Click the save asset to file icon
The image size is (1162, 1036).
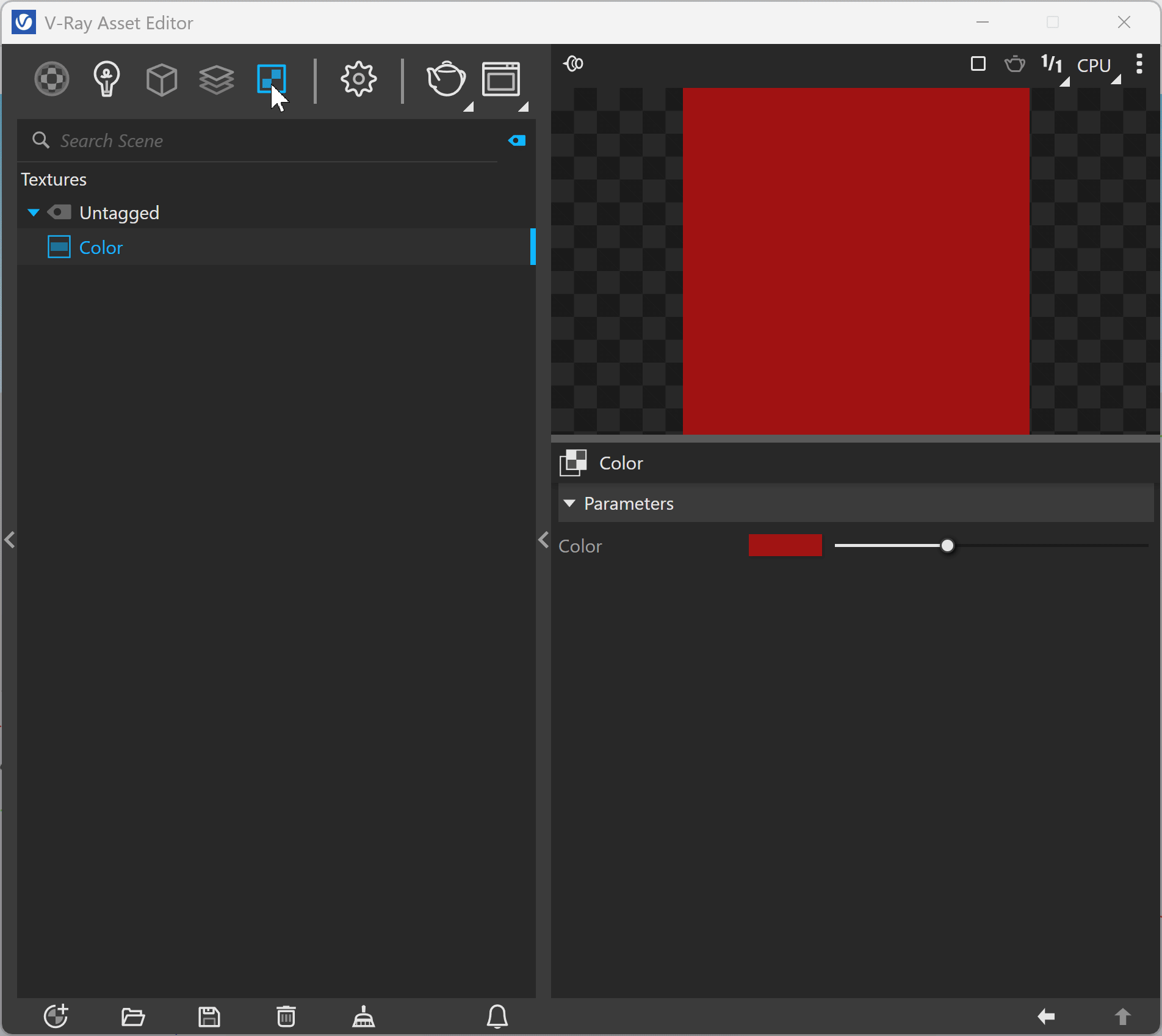(209, 1017)
